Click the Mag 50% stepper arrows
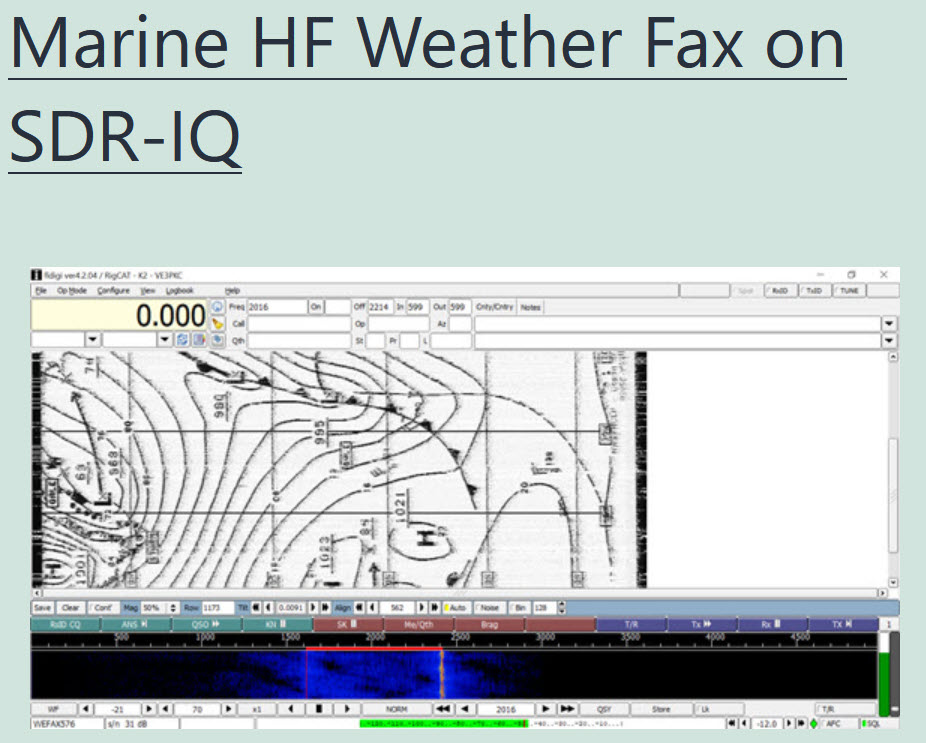This screenshot has height=743, width=926. click(x=174, y=607)
